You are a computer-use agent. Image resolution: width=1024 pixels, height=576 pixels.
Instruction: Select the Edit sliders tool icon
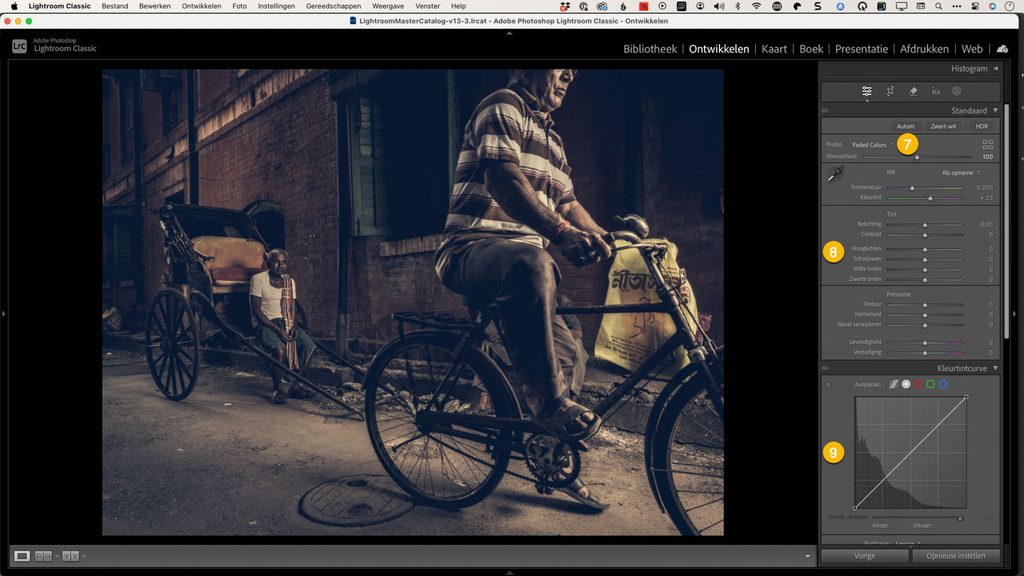pos(867,91)
